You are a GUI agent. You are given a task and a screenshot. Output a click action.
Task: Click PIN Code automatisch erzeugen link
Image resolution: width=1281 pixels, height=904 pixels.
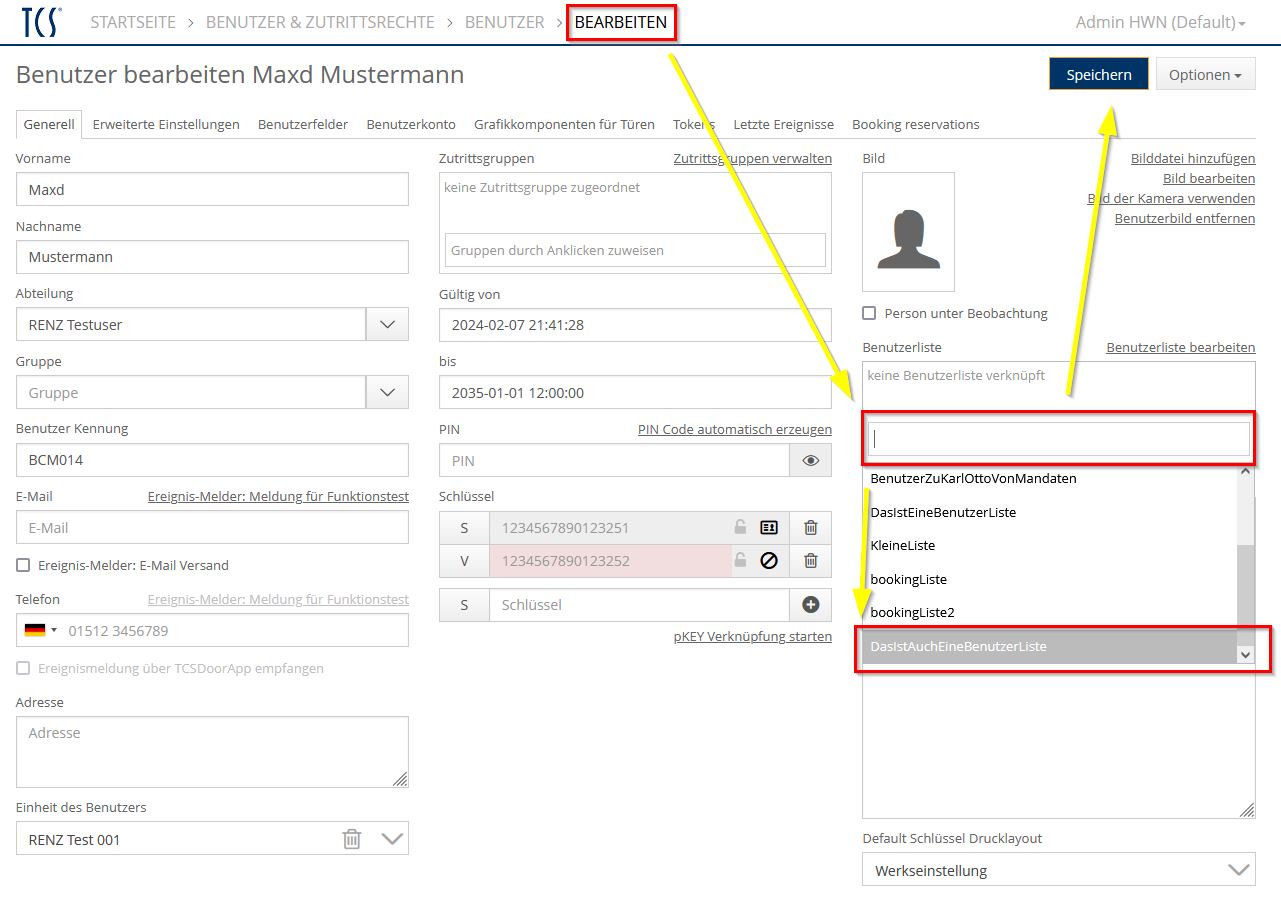click(x=734, y=430)
